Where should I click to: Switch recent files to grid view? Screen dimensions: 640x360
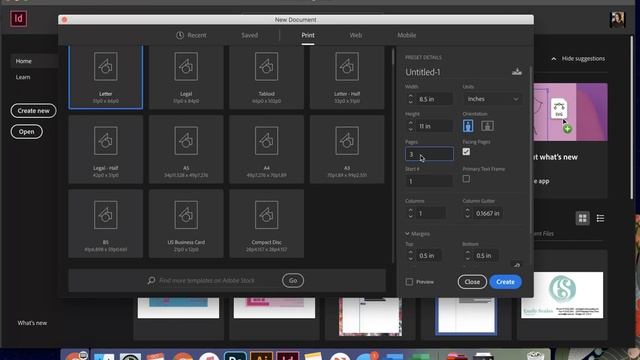click(582, 218)
